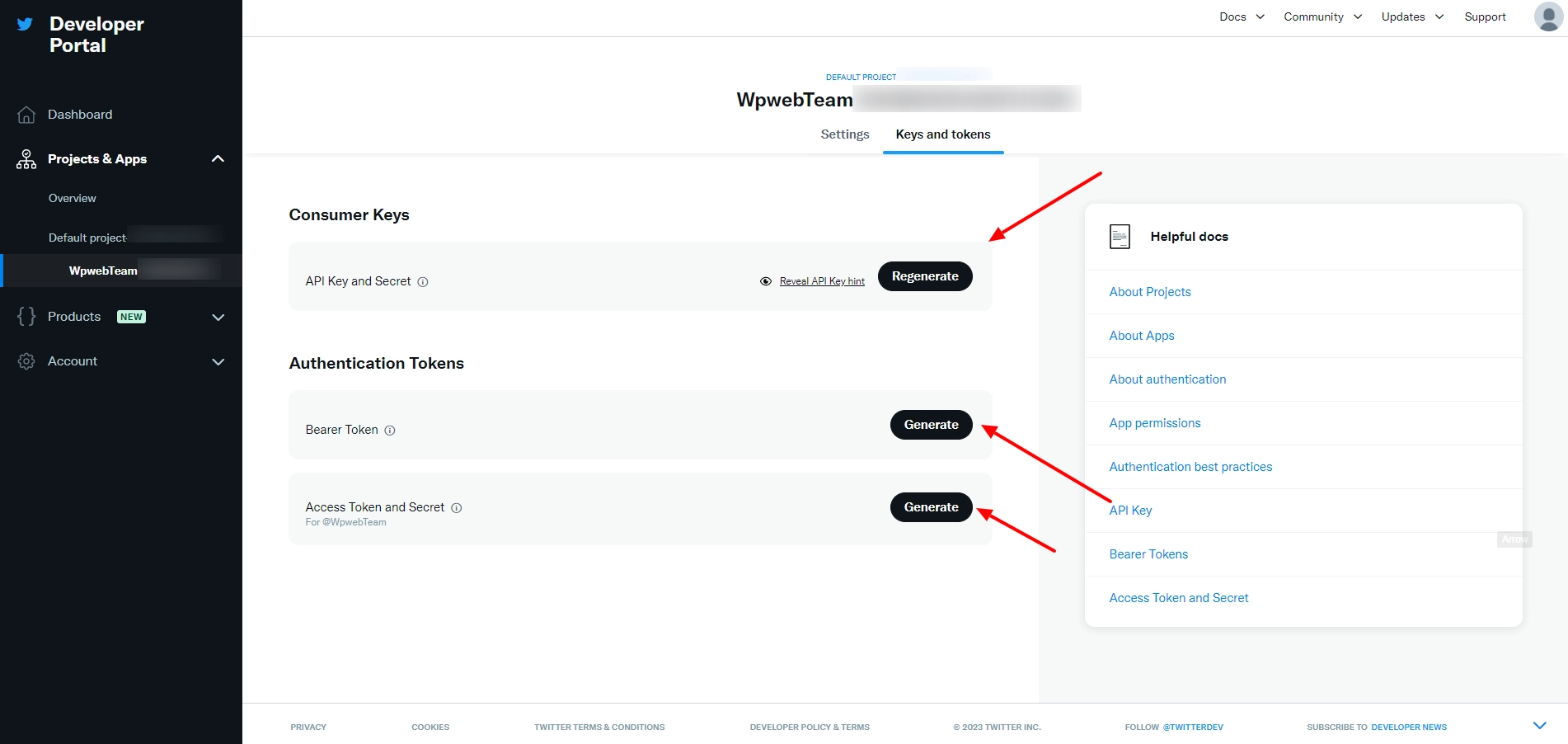The width and height of the screenshot is (1568, 744).
Task: Regenerate the API Key and Secret
Action: (925, 276)
